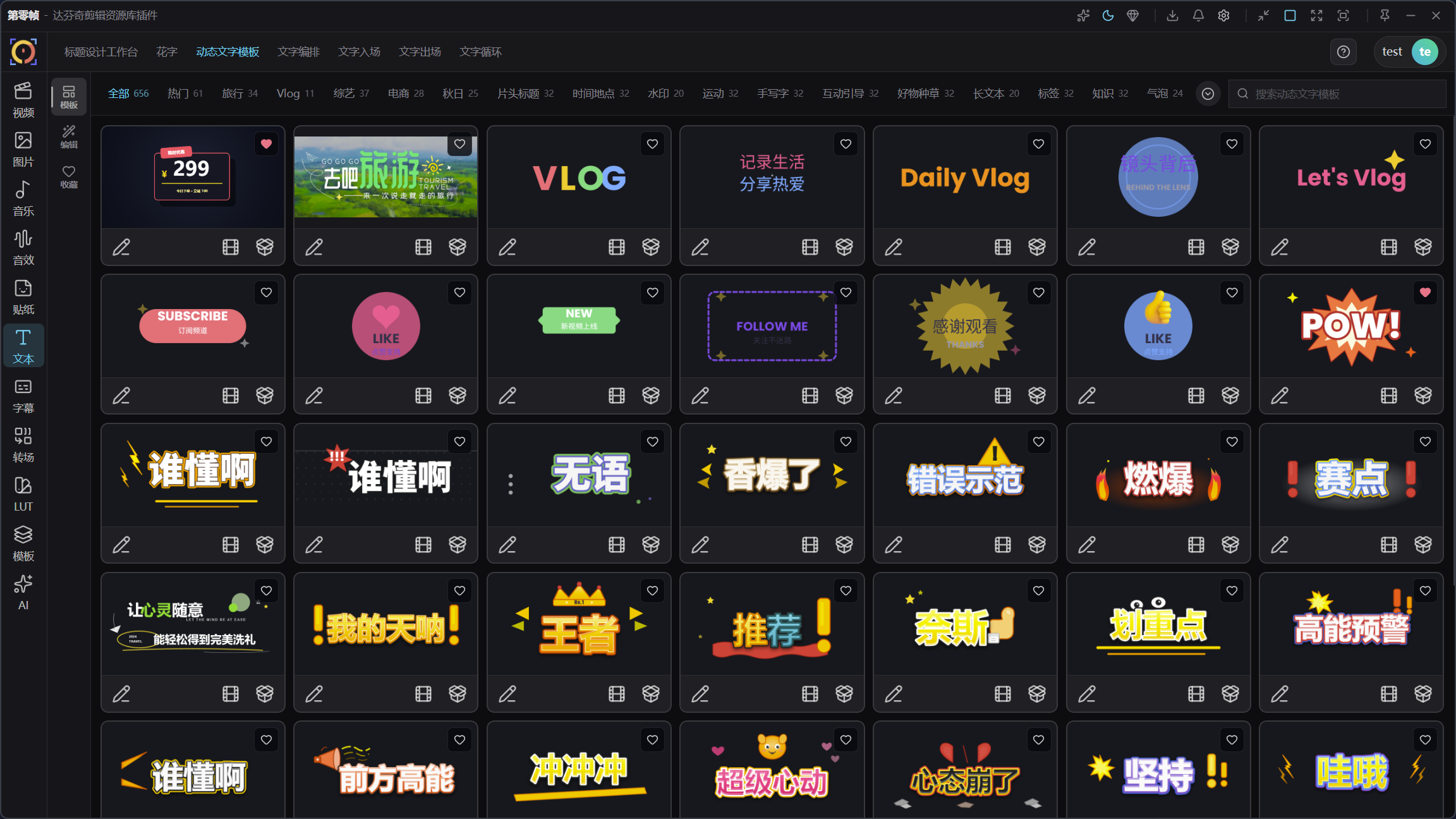
Task: Open the AI section in sidebar
Action: pyautogui.click(x=23, y=593)
